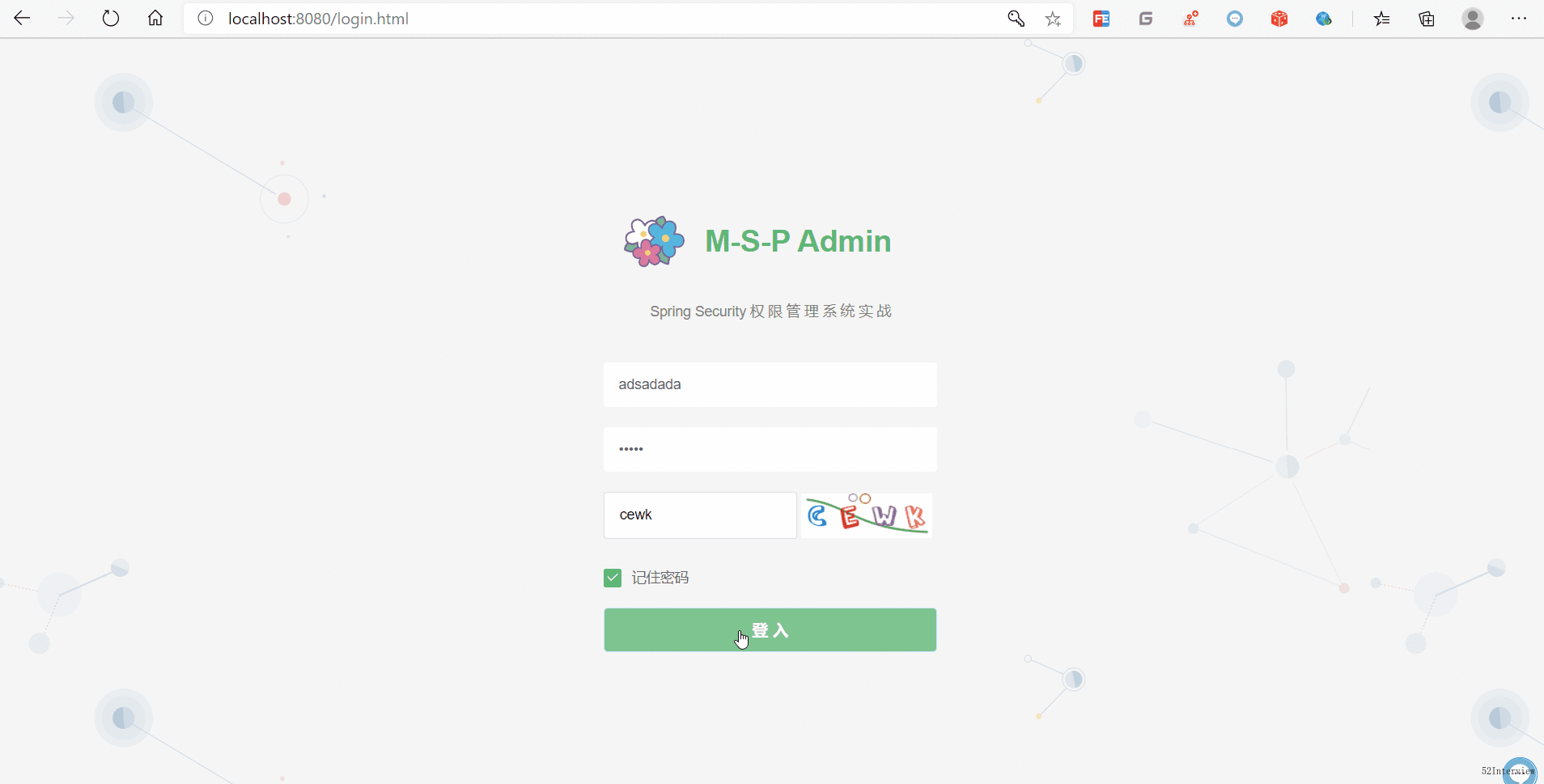Image resolution: width=1544 pixels, height=784 pixels.
Task: Click the browser back arrow
Action: pos(22,19)
